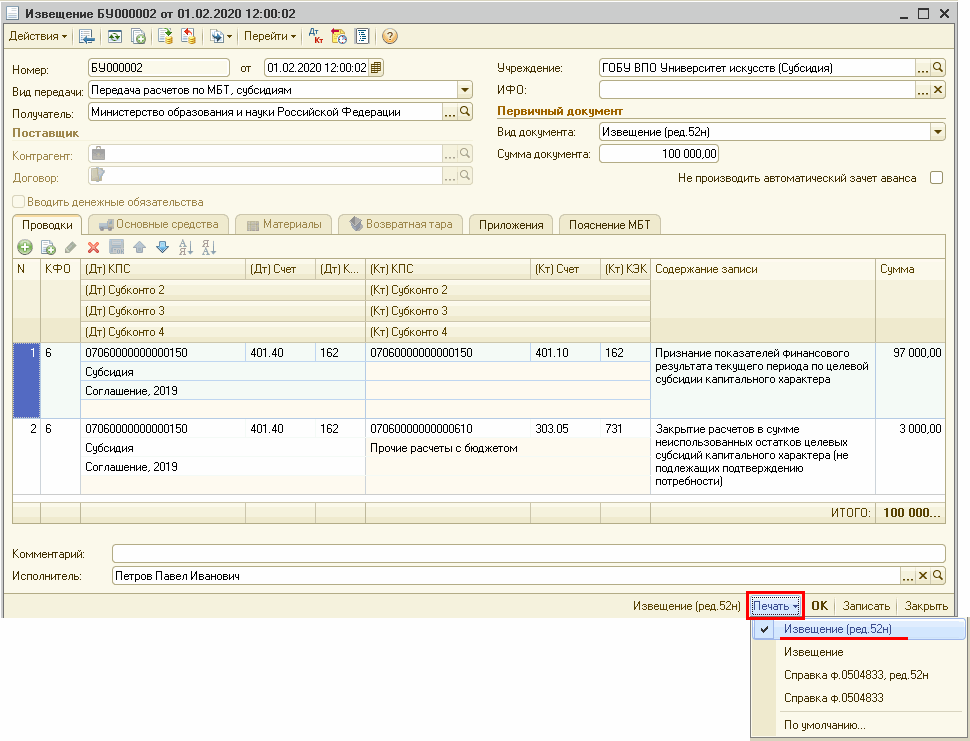The height and width of the screenshot is (741, 970).
Task: Enable 'Не производить автоматический зачет аванса' checkbox
Action: tap(936, 178)
